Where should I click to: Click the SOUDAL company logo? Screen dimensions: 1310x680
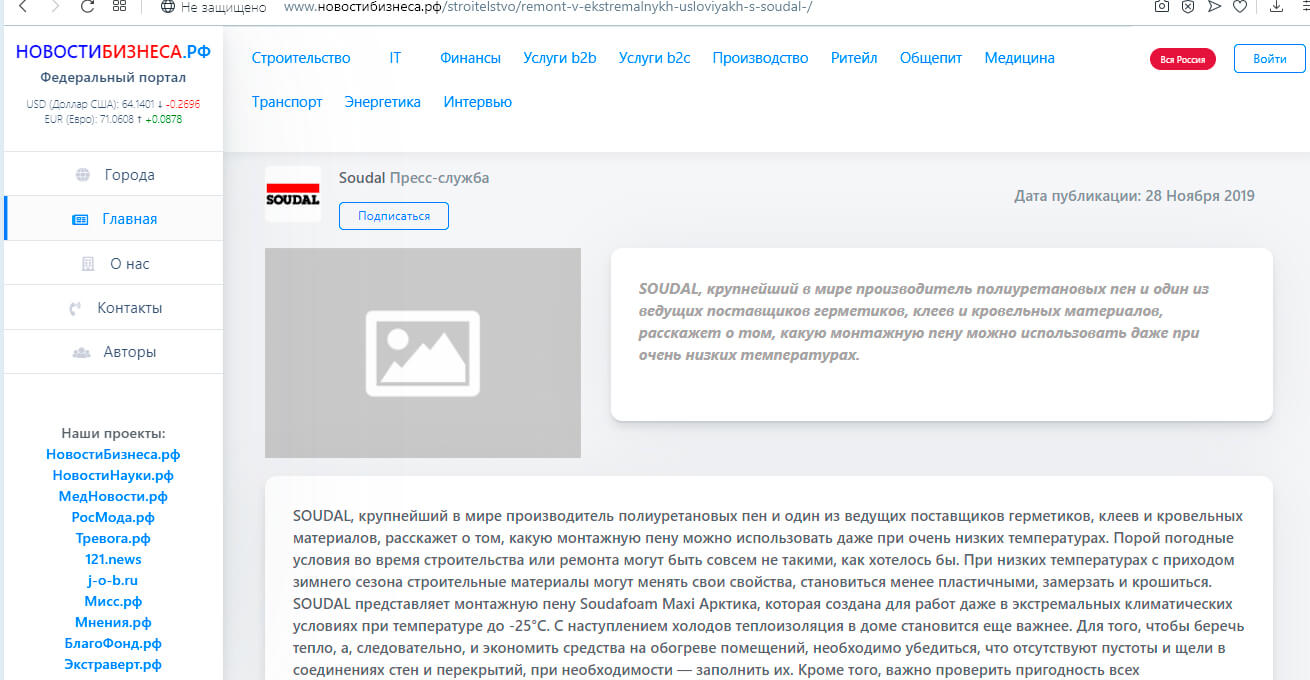[293, 194]
